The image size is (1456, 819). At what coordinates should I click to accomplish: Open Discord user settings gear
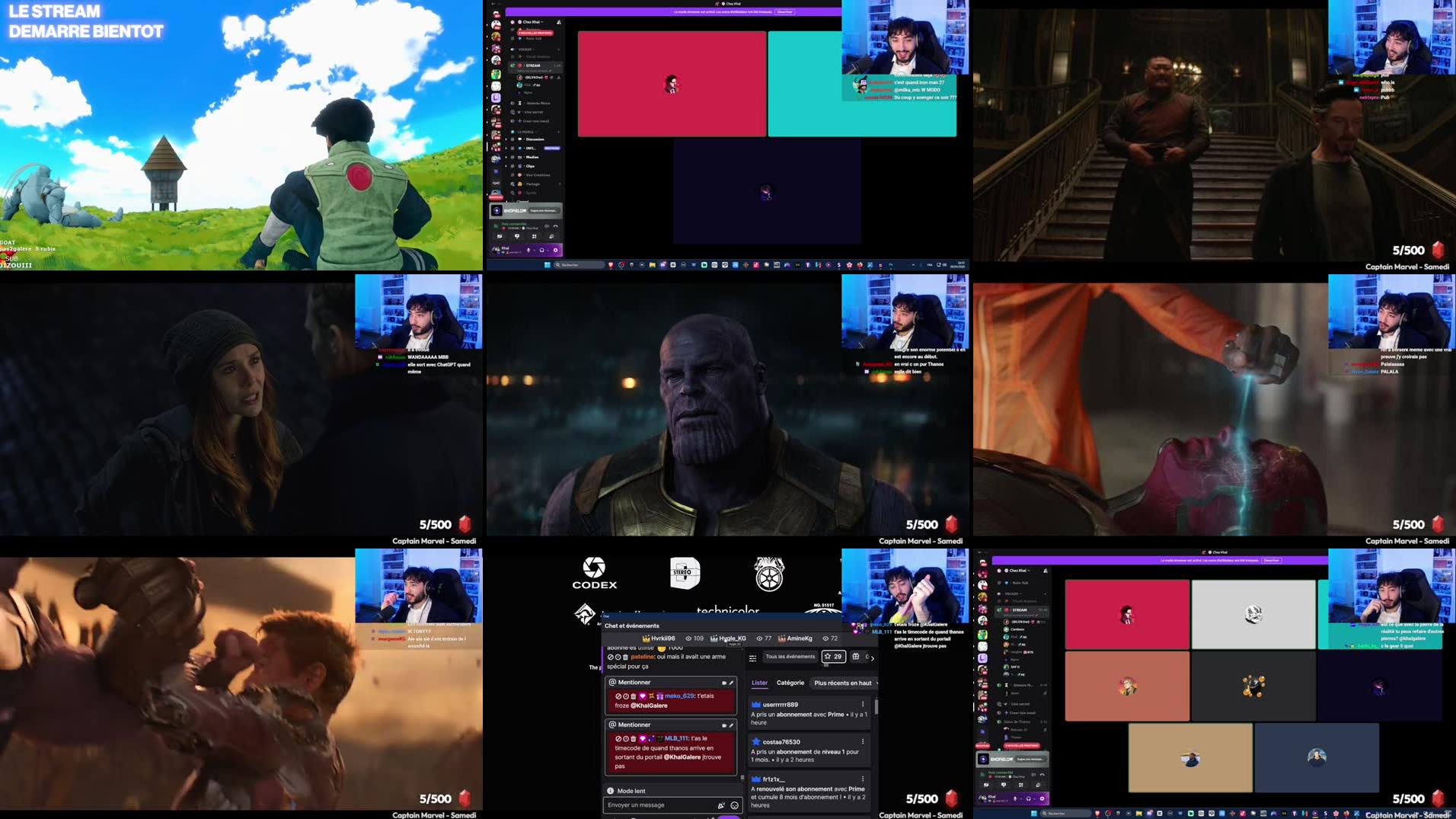click(x=555, y=251)
